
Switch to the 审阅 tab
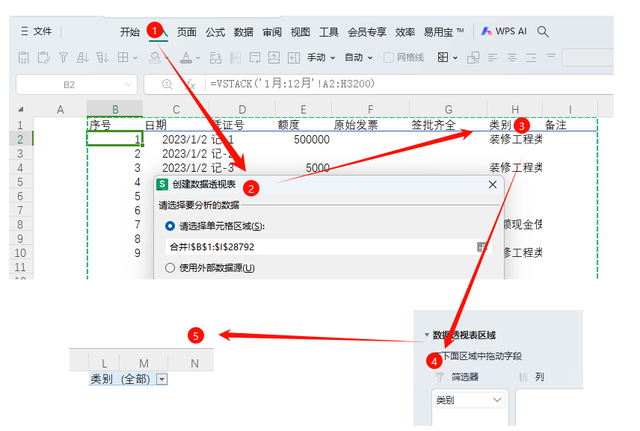pos(272,32)
